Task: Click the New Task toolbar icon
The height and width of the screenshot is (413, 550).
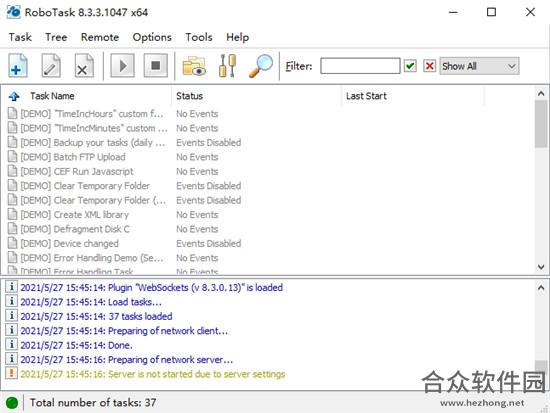Action: 18,66
